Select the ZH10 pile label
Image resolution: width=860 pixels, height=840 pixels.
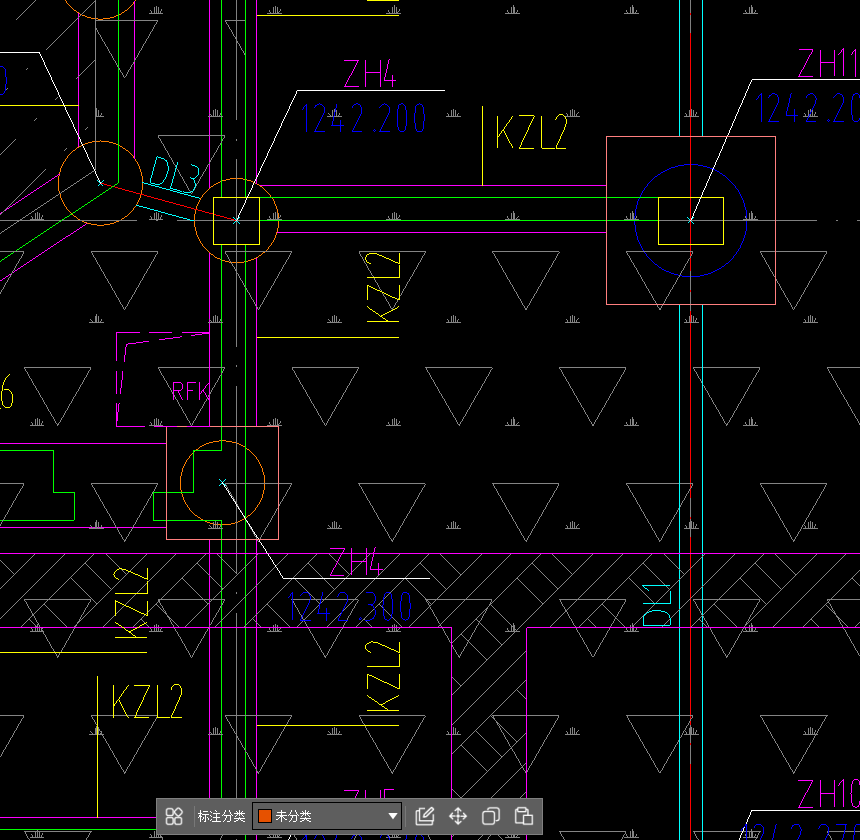click(828, 793)
